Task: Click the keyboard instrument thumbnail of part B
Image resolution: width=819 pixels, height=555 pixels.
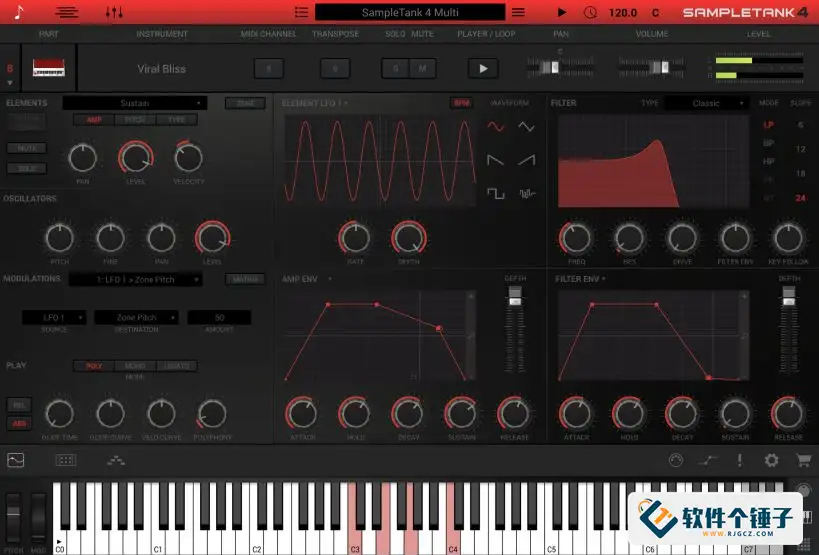Action: coord(49,68)
